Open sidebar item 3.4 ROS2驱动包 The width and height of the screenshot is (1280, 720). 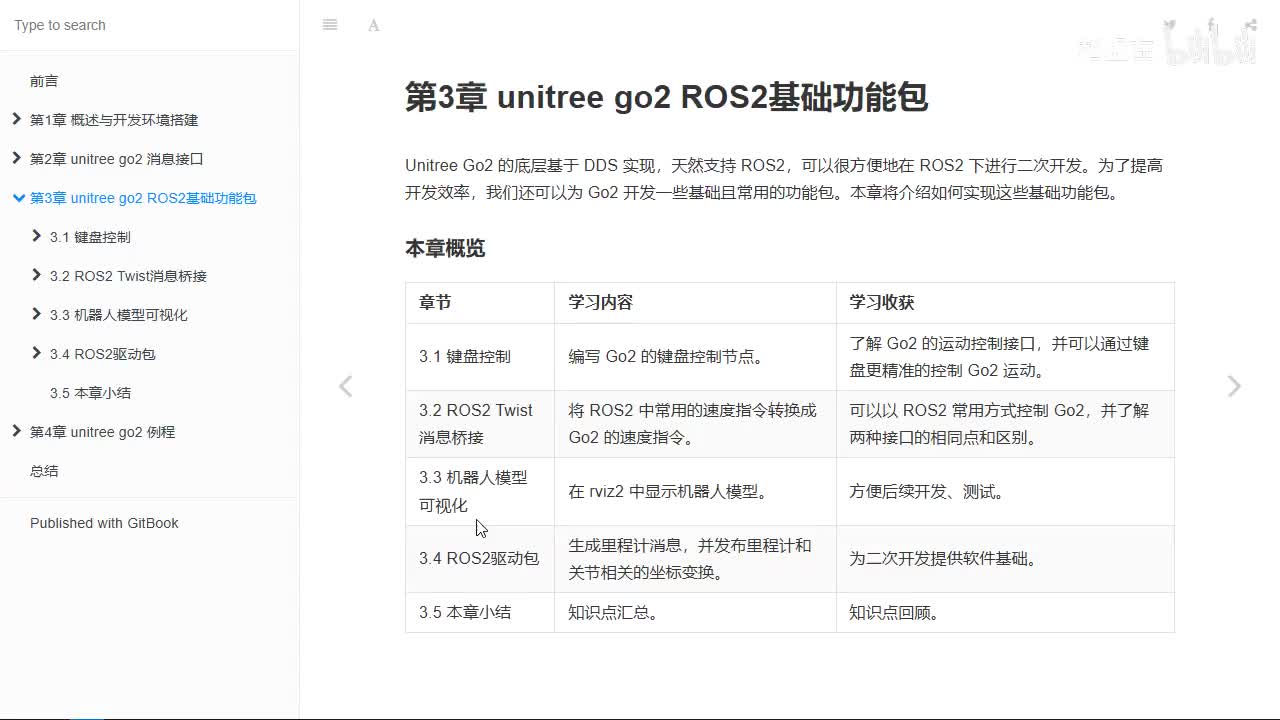coord(103,354)
